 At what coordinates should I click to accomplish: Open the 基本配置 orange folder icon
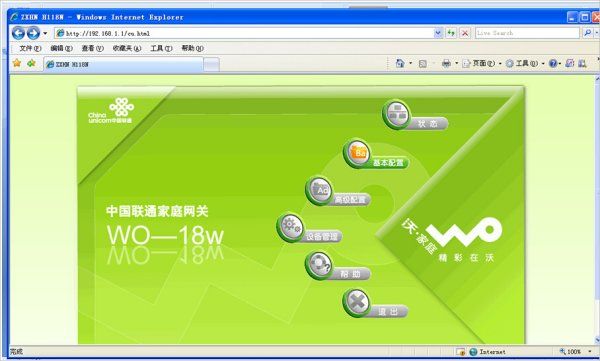[357, 153]
